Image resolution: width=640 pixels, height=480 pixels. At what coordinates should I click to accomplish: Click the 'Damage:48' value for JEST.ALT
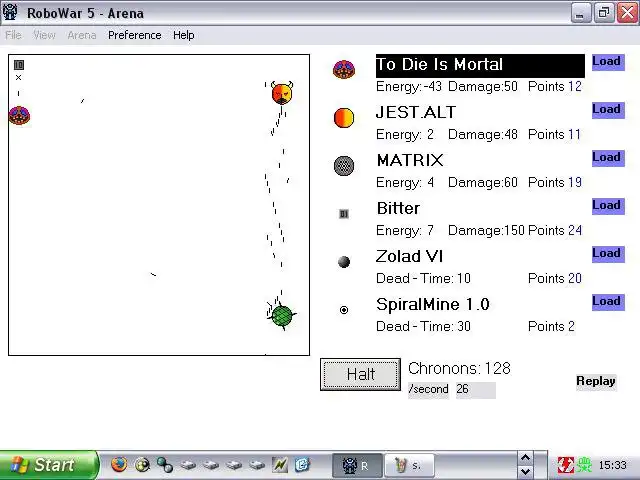[x=483, y=134]
